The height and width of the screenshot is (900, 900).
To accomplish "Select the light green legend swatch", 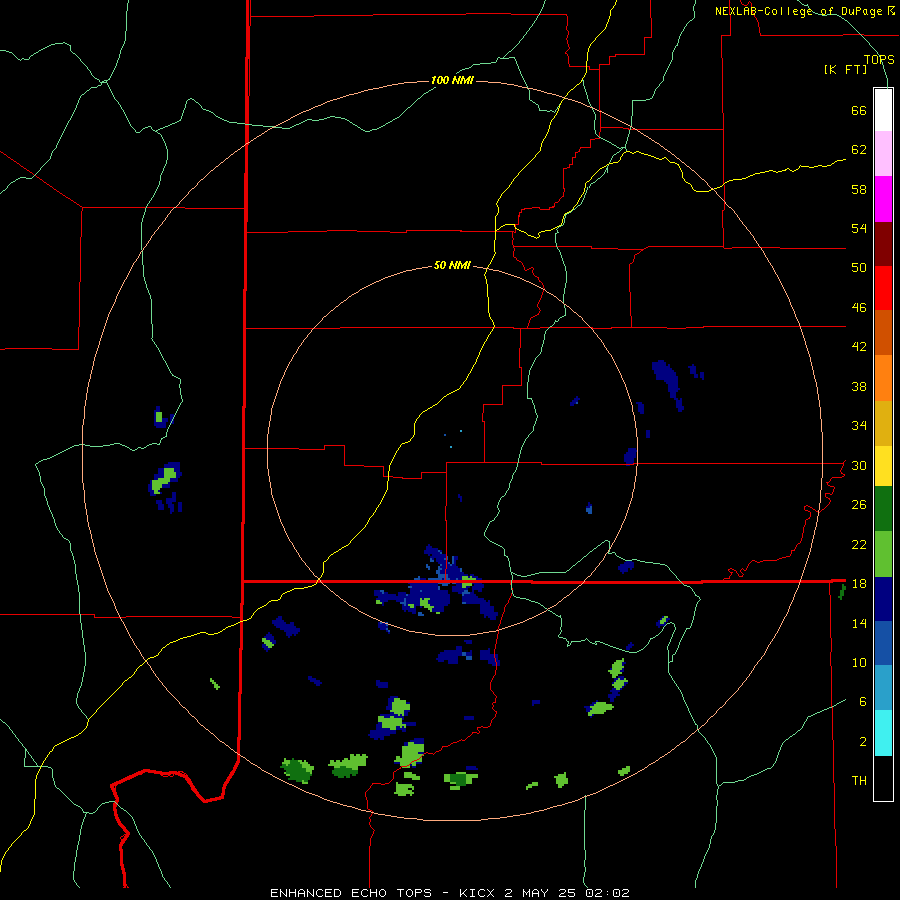I will coord(883,554).
